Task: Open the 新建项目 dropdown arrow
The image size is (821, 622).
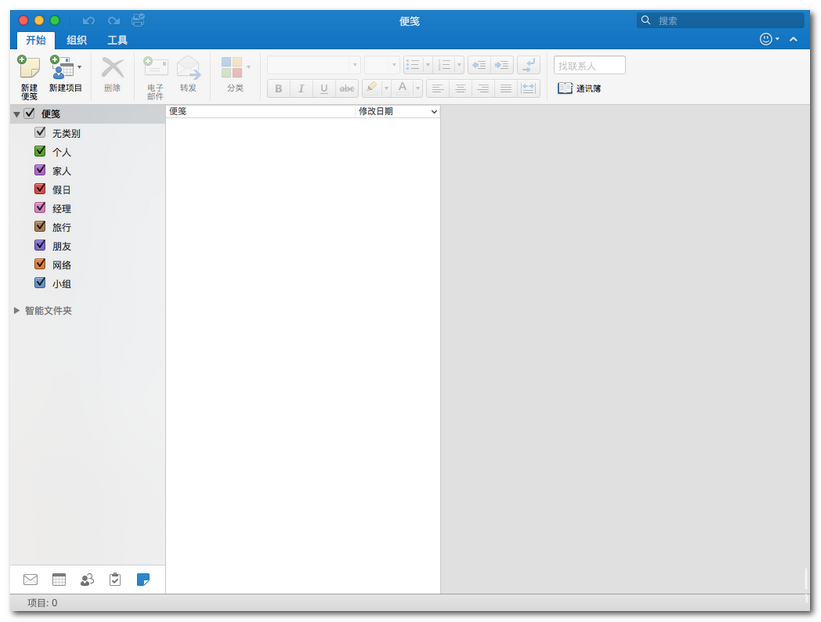Action: click(80, 67)
